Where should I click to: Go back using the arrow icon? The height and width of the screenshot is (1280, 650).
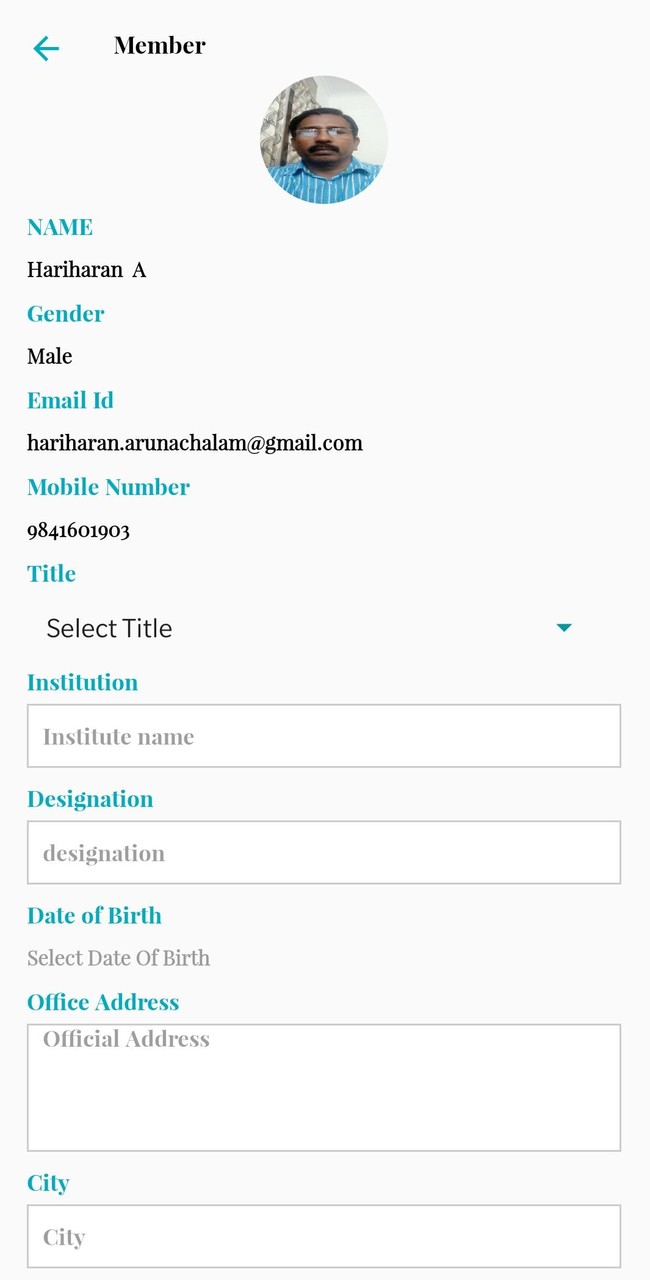[46, 48]
